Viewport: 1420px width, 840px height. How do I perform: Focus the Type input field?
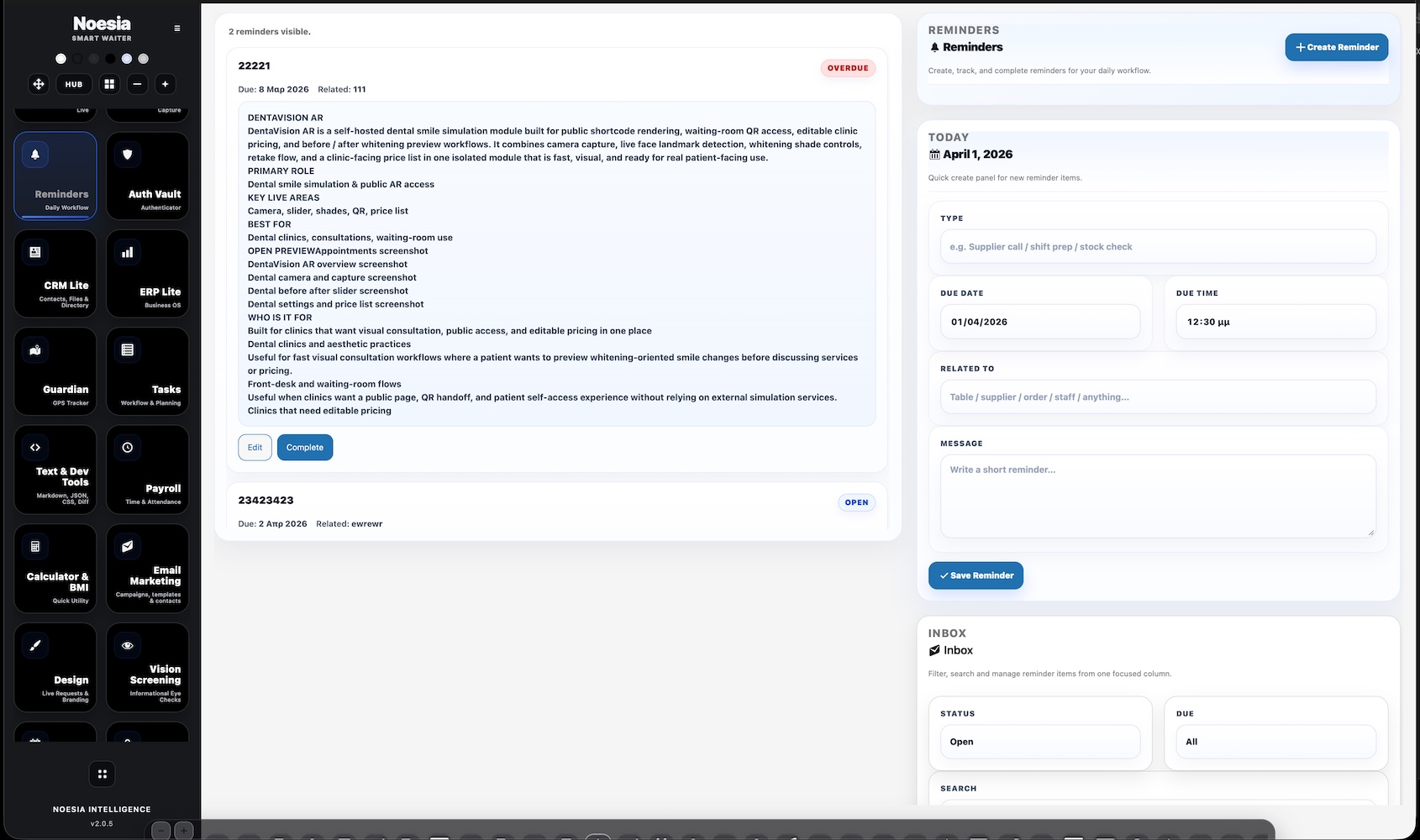coord(1158,247)
